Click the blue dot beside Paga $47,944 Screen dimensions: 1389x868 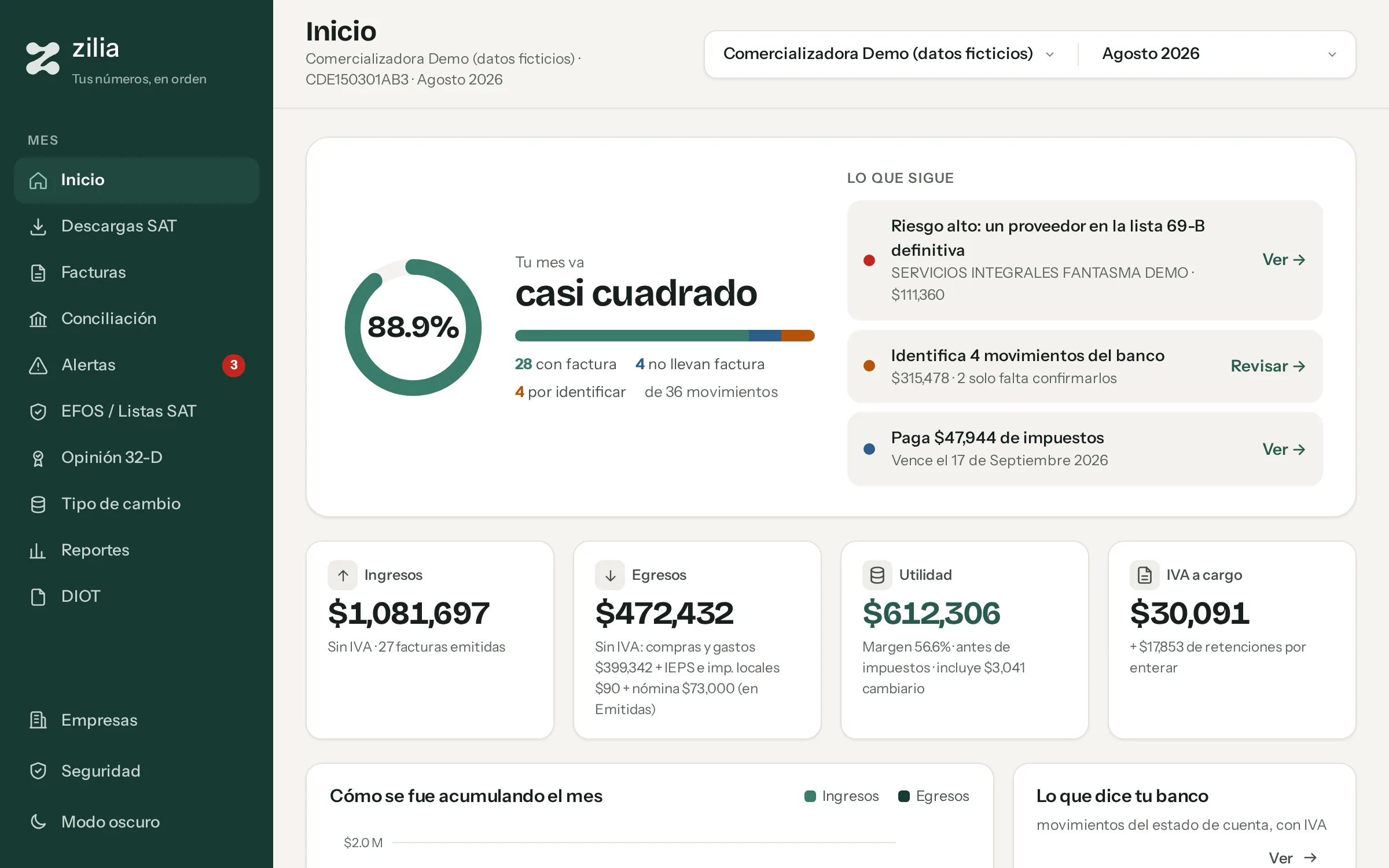[869, 449]
